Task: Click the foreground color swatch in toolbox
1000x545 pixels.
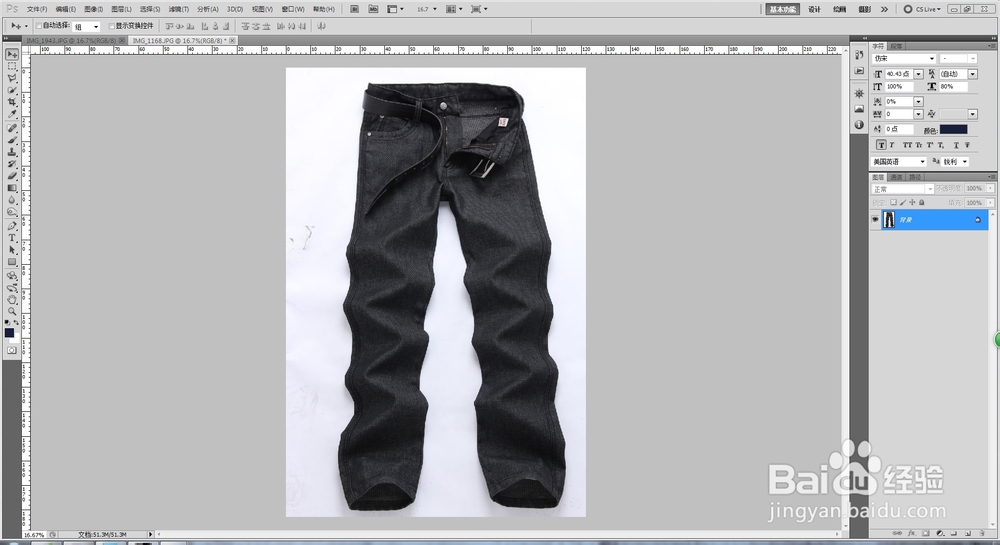Action: [9, 333]
